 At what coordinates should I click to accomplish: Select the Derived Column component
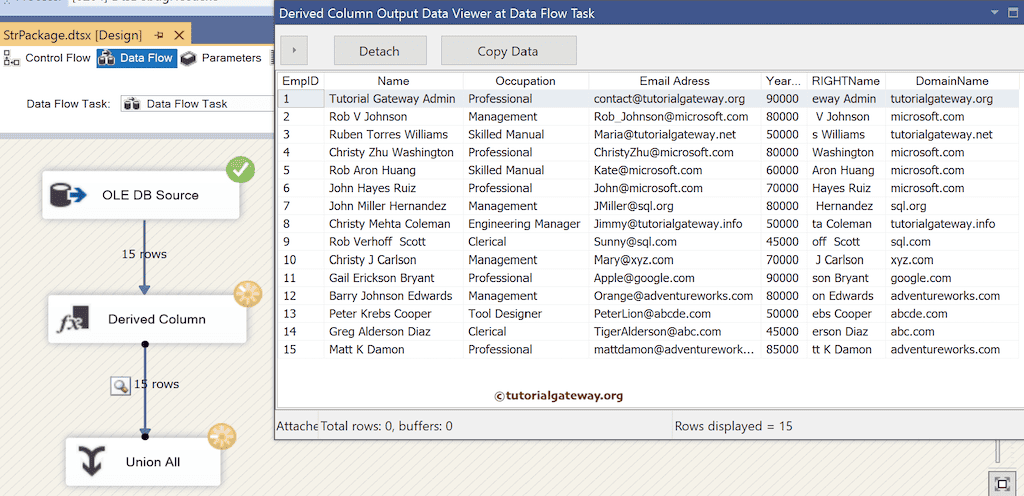click(x=148, y=319)
